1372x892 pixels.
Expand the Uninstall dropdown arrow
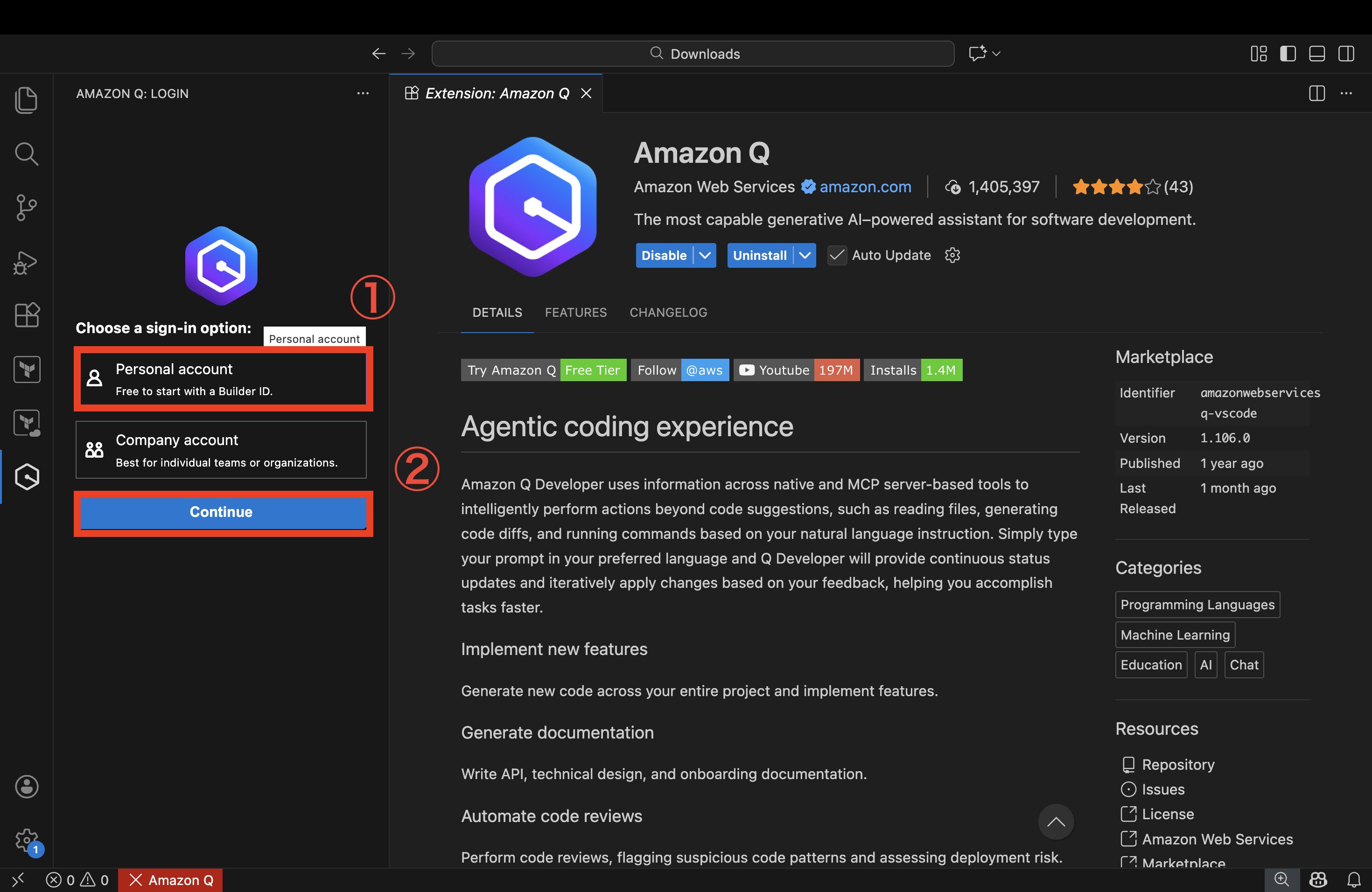805,255
